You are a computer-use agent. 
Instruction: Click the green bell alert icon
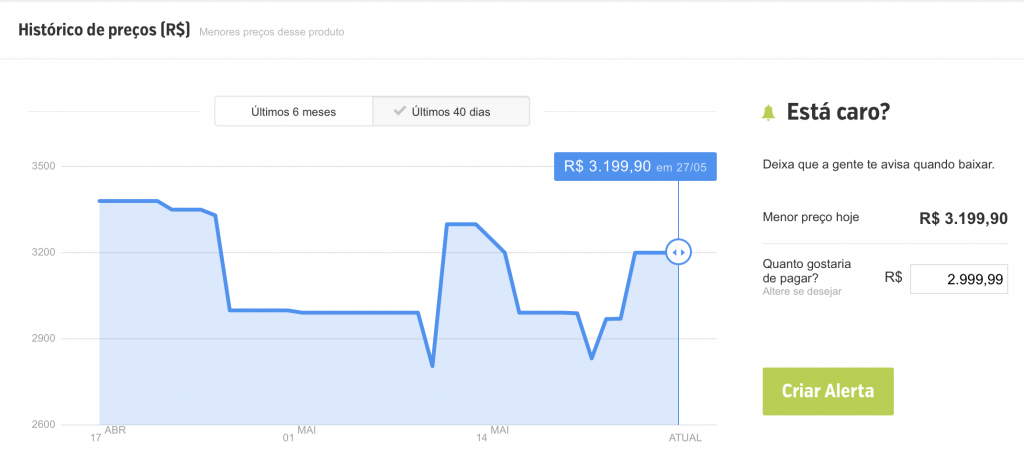coord(768,112)
